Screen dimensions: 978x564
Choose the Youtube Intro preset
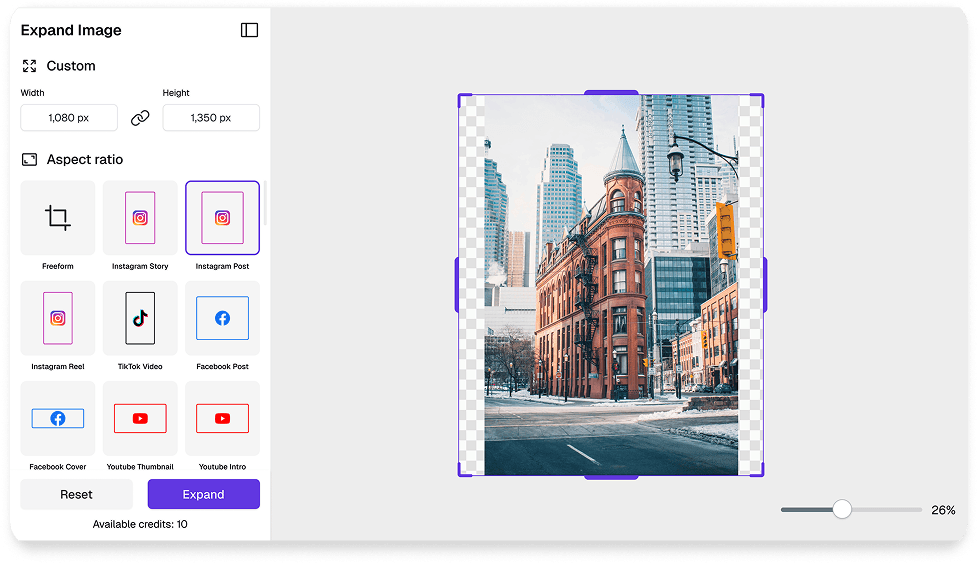click(x=222, y=418)
